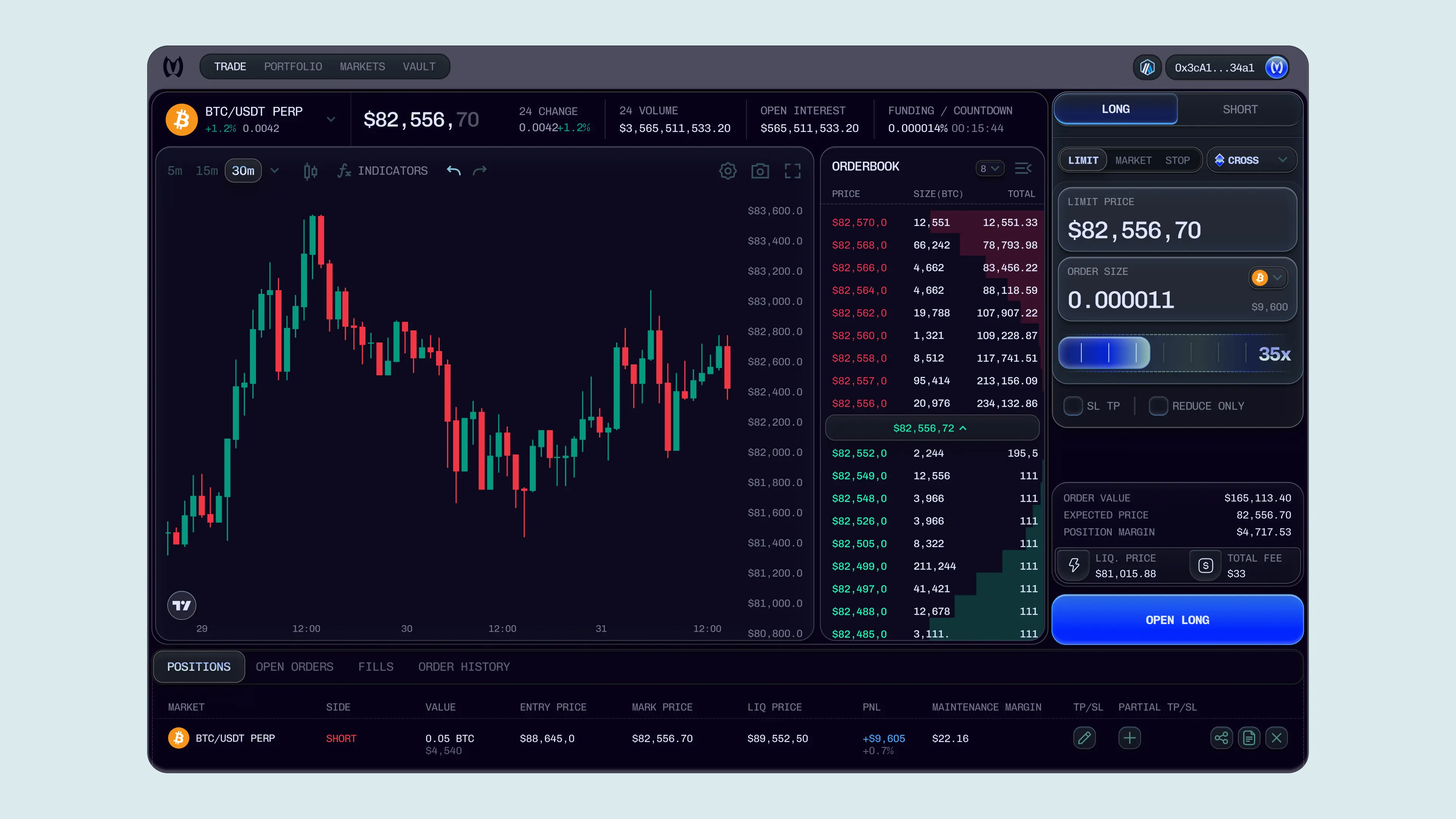Take a chart snapshot with camera icon

pos(760,171)
